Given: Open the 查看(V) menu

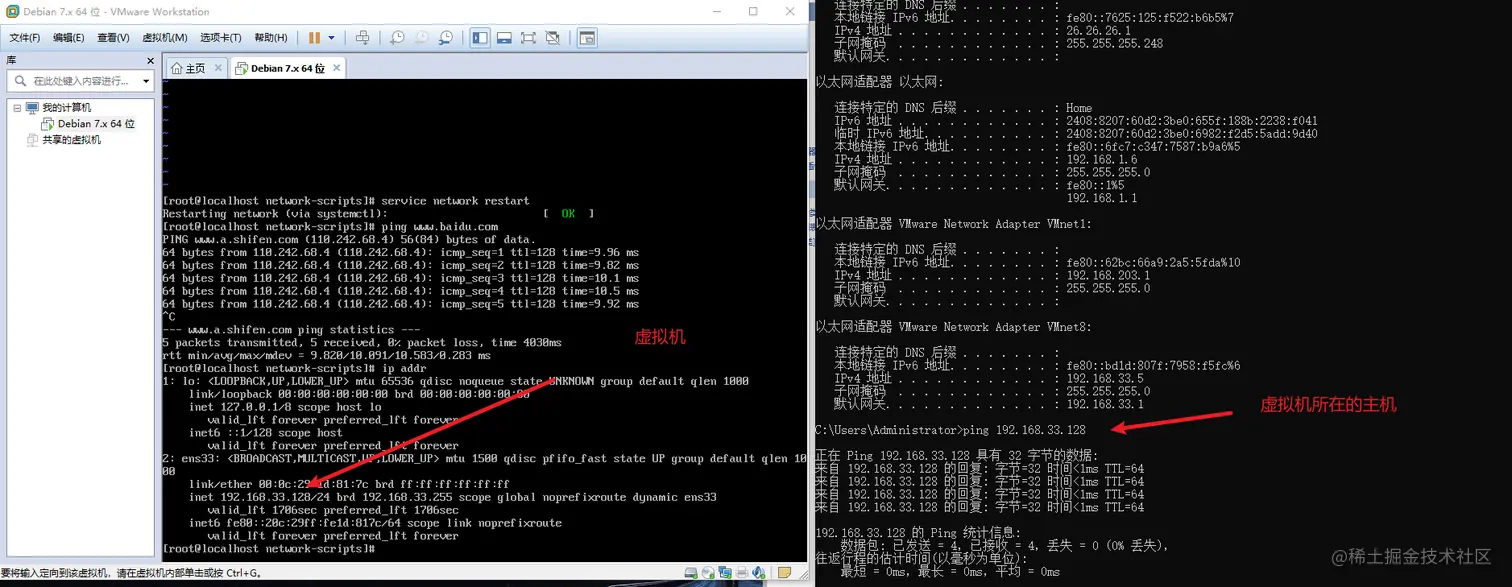Looking at the screenshot, I should pos(113,38).
